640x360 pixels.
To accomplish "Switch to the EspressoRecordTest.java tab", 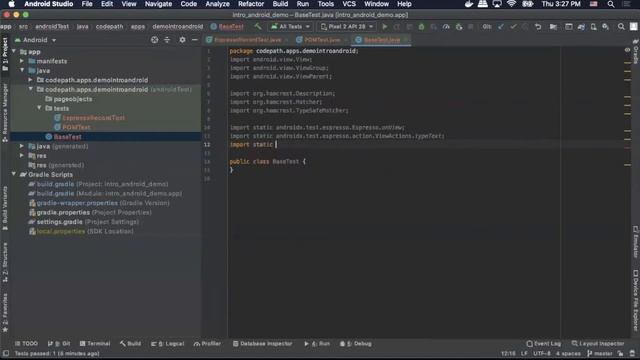I will click(x=248, y=40).
